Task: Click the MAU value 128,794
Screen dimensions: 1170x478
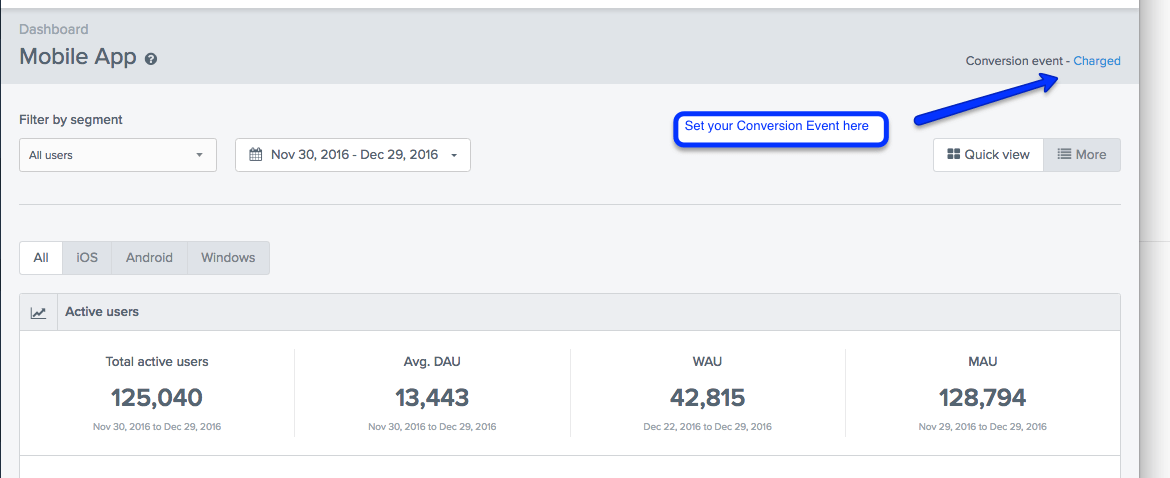Action: [982, 398]
